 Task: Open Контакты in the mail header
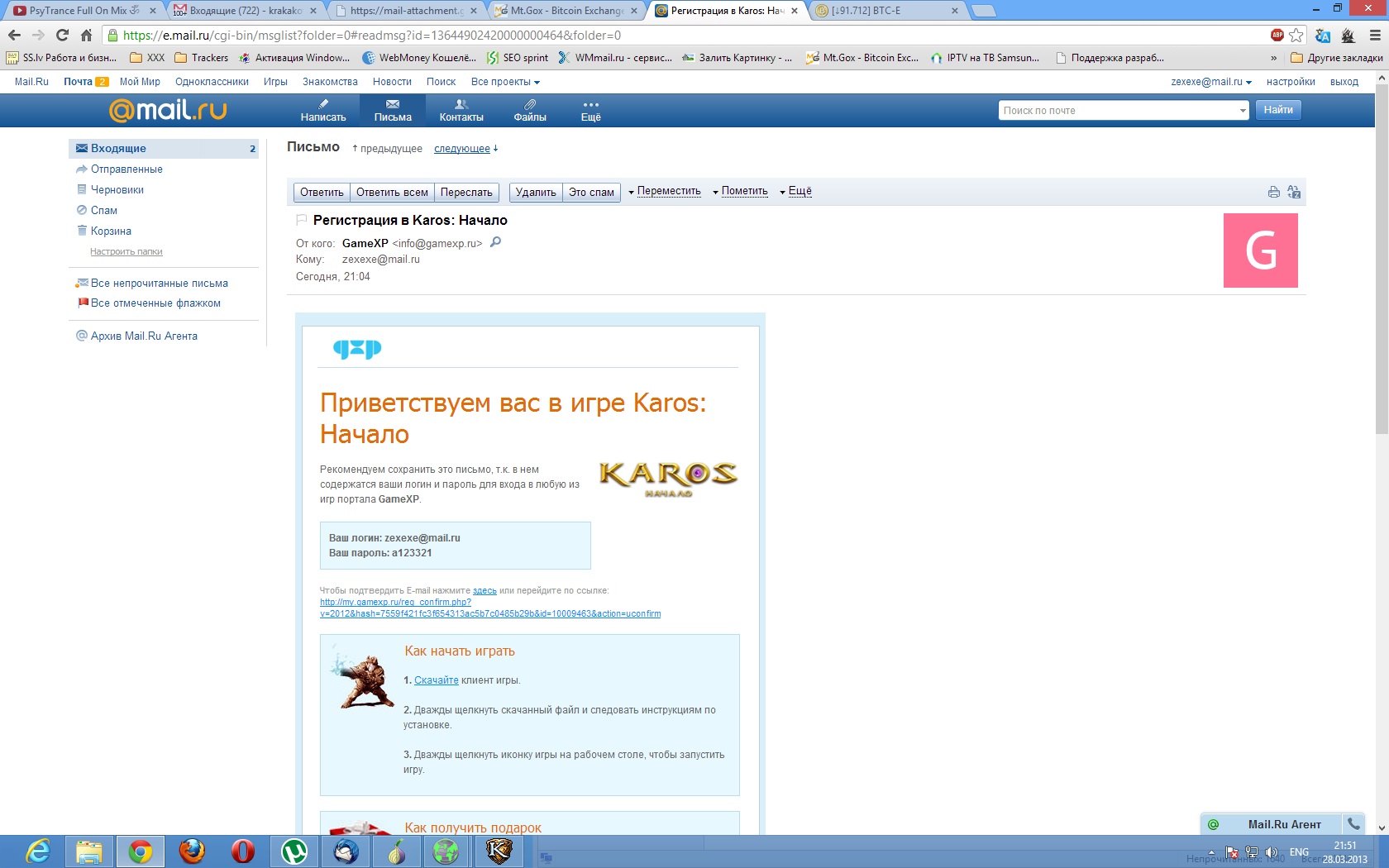pos(461,110)
